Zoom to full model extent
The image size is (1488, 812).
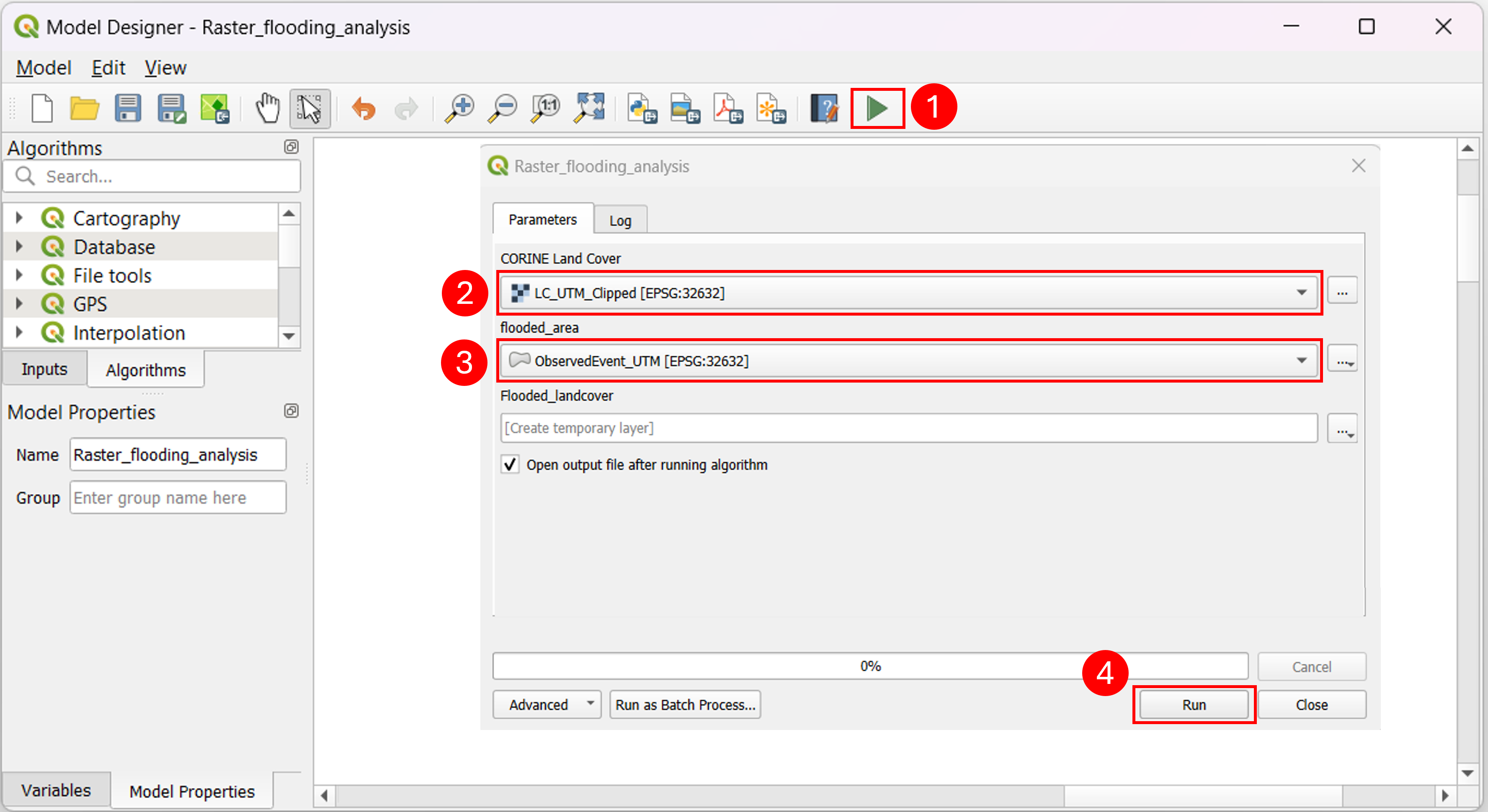[x=588, y=108]
